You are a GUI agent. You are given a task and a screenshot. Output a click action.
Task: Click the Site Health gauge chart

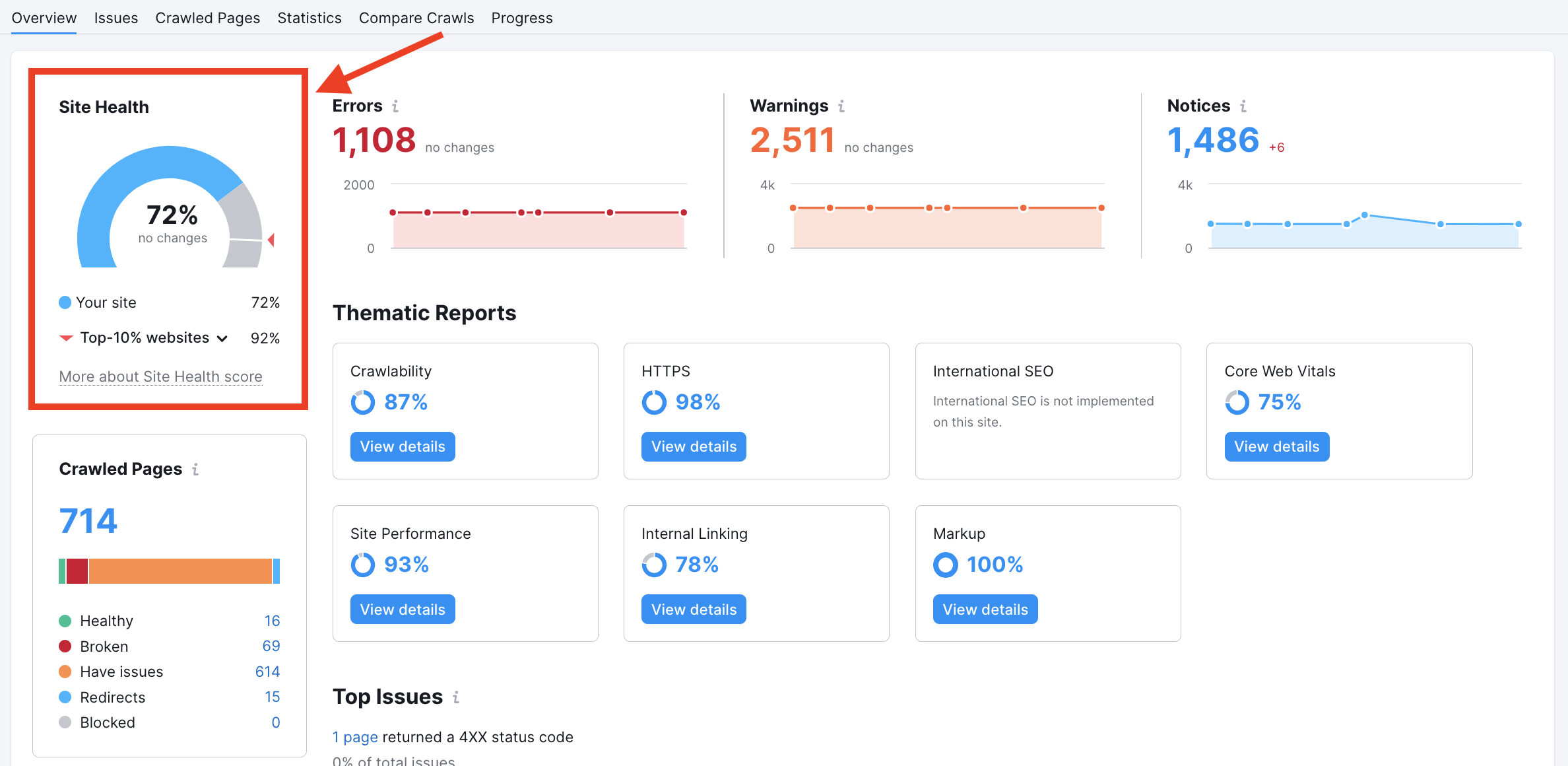click(171, 215)
